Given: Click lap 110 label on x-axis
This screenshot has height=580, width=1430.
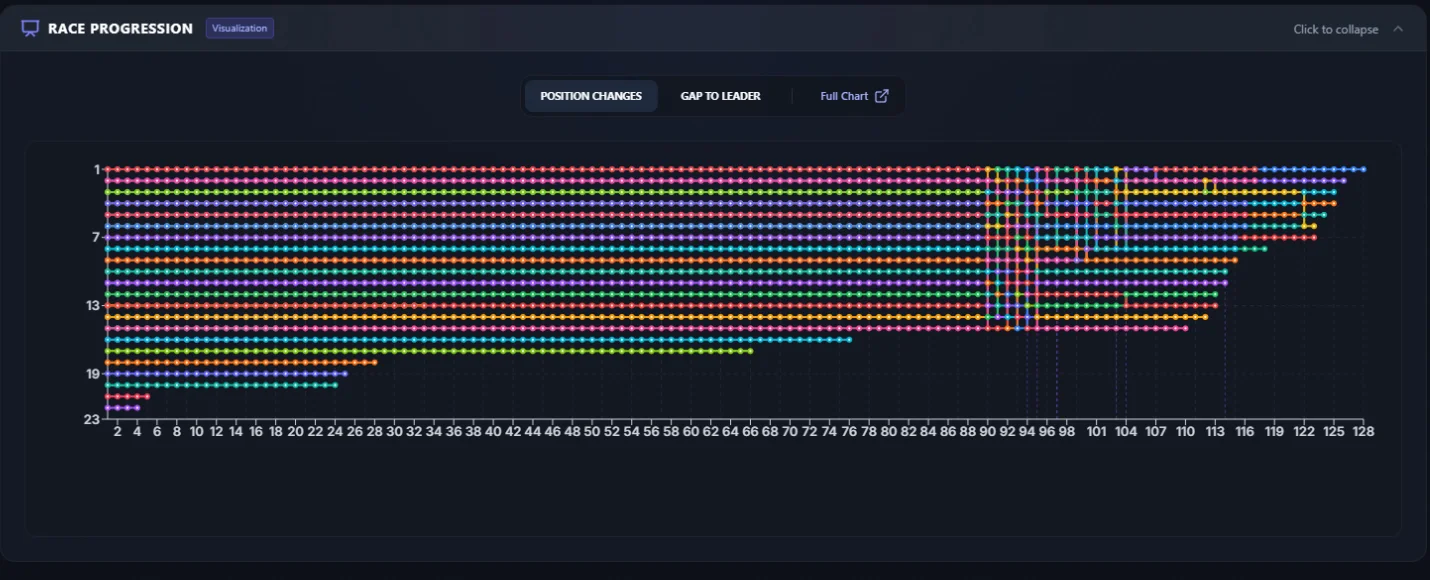Looking at the screenshot, I should click(1185, 432).
